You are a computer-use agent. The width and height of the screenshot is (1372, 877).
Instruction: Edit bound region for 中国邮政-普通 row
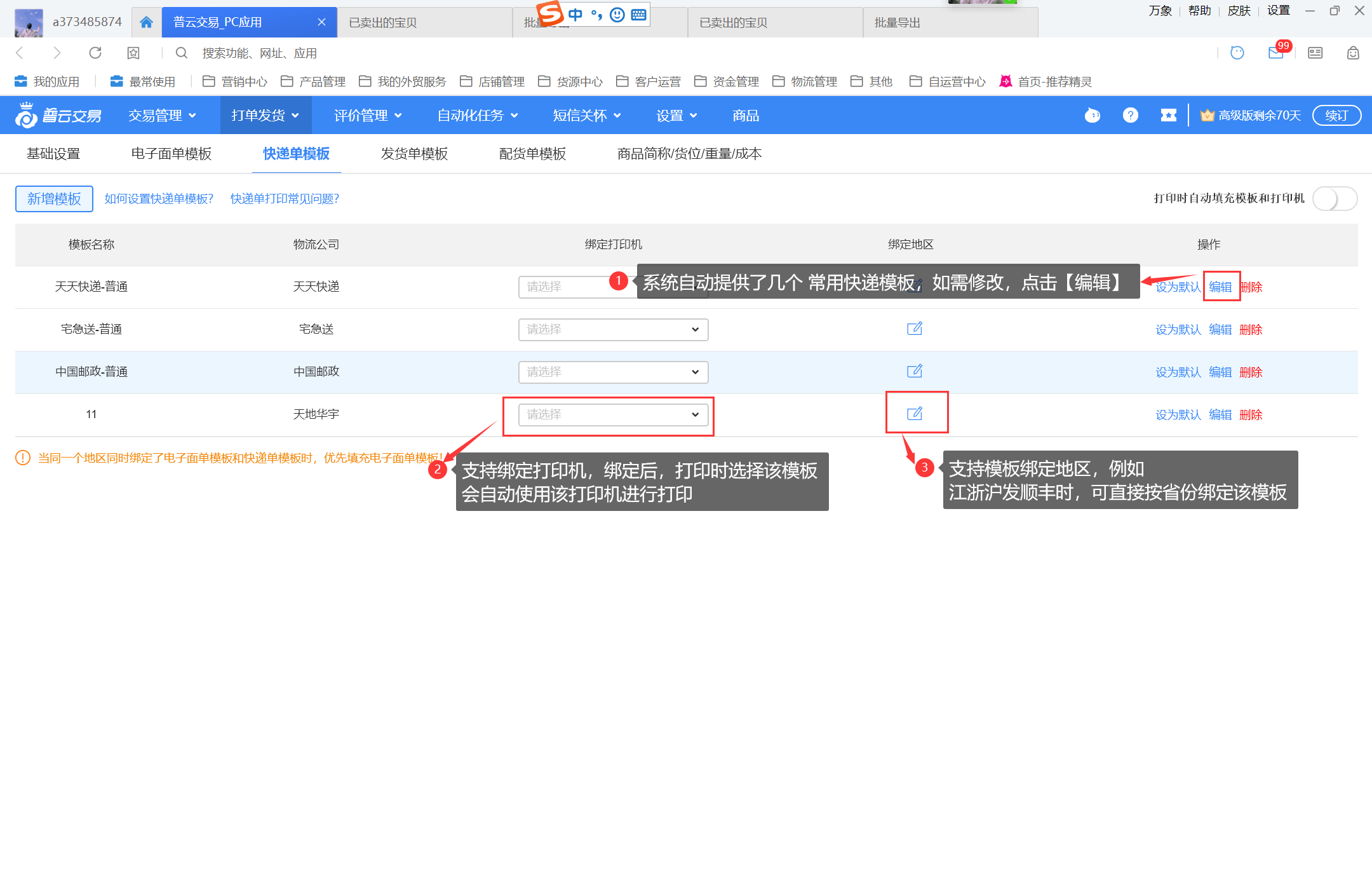point(914,372)
